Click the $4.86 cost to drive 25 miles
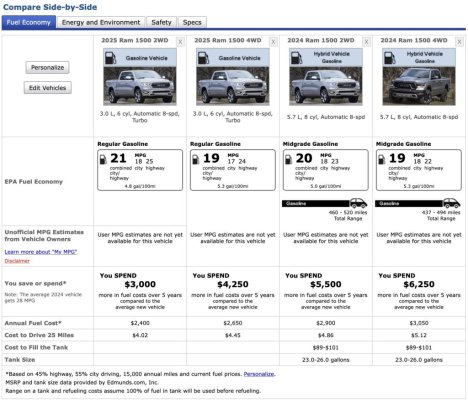This screenshot has height=400, width=468. pyautogui.click(x=326, y=335)
